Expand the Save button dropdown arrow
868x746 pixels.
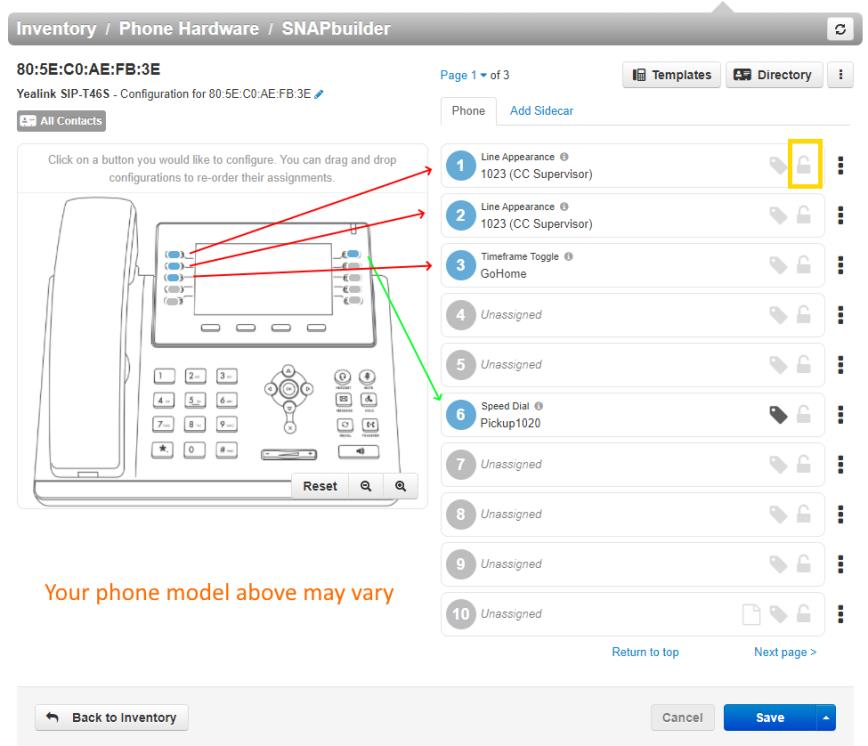coord(826,717)
